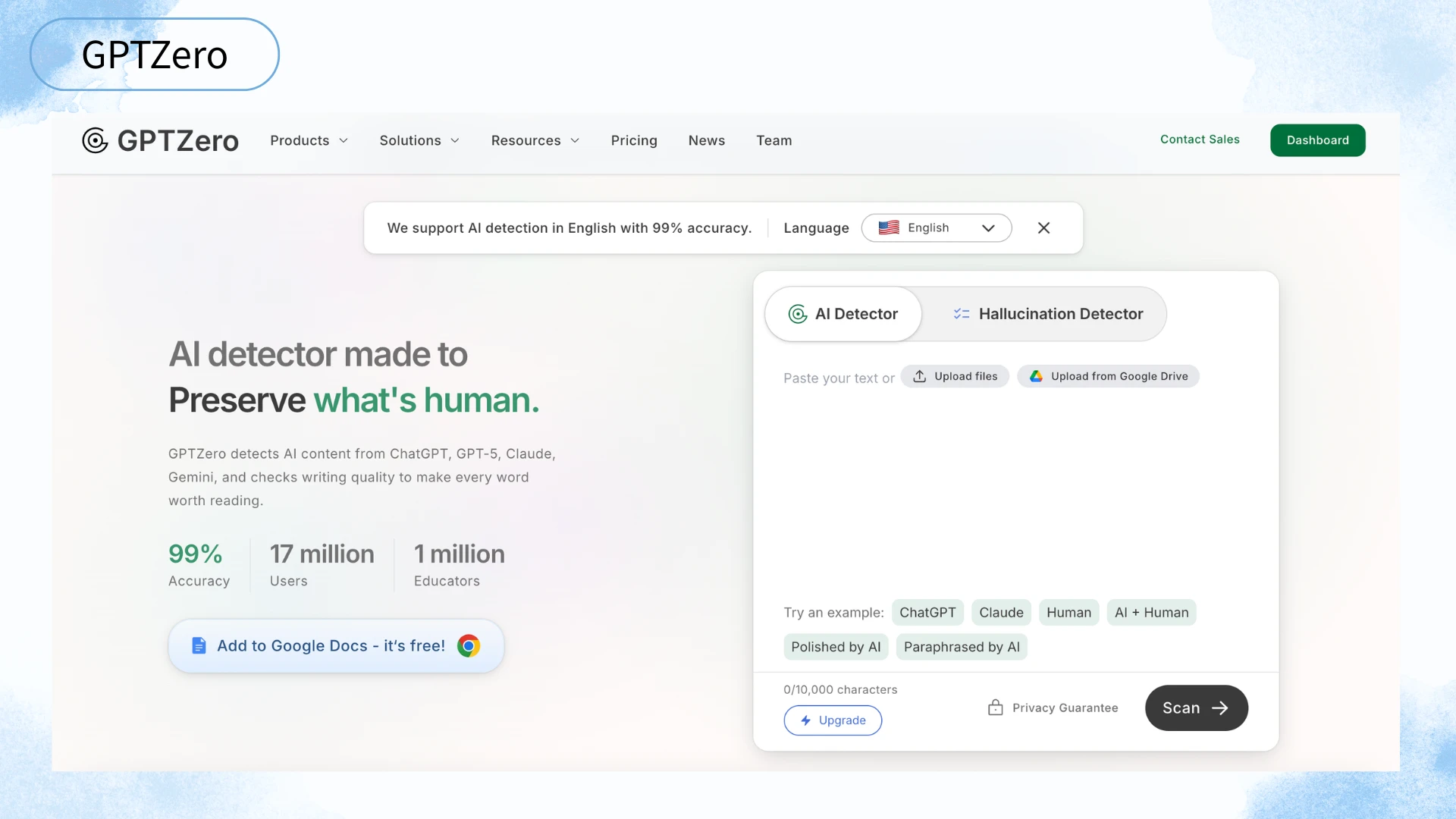Click the lightning bolt icon on Upgrade

click(805, 720)
